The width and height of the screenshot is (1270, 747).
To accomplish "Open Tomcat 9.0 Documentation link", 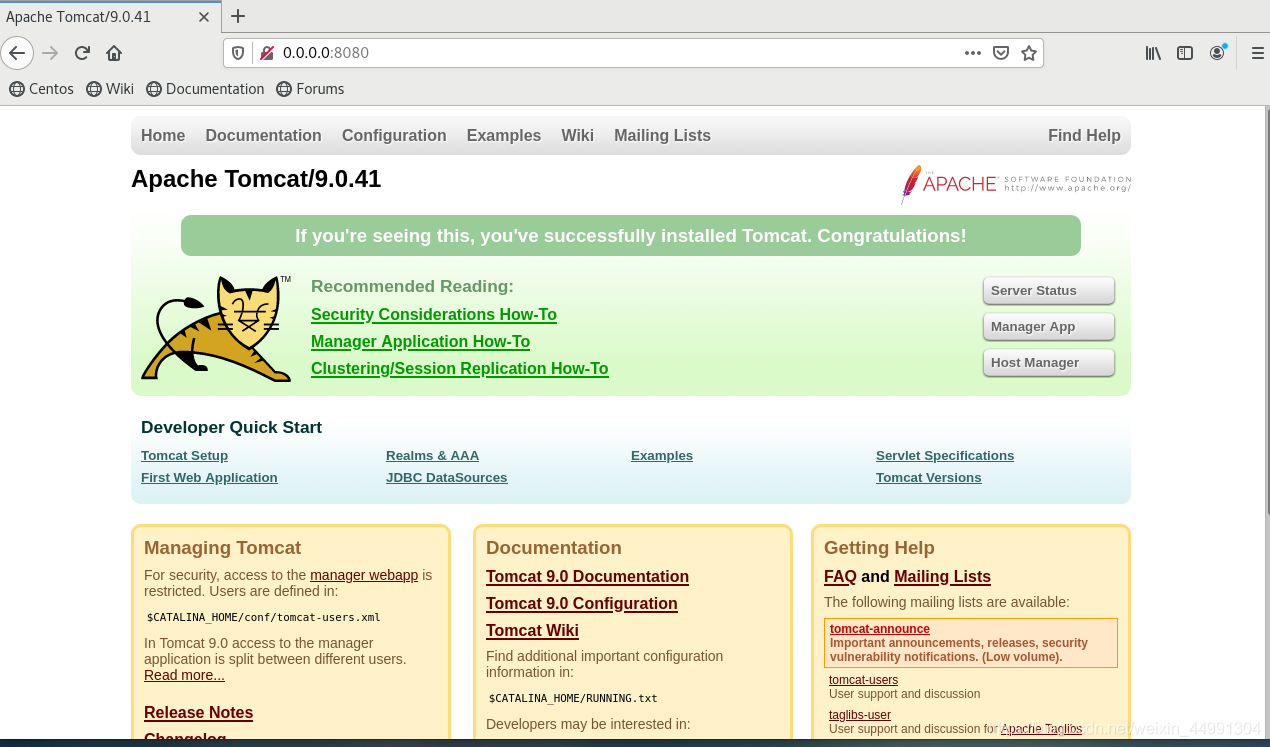I will 587,577.
